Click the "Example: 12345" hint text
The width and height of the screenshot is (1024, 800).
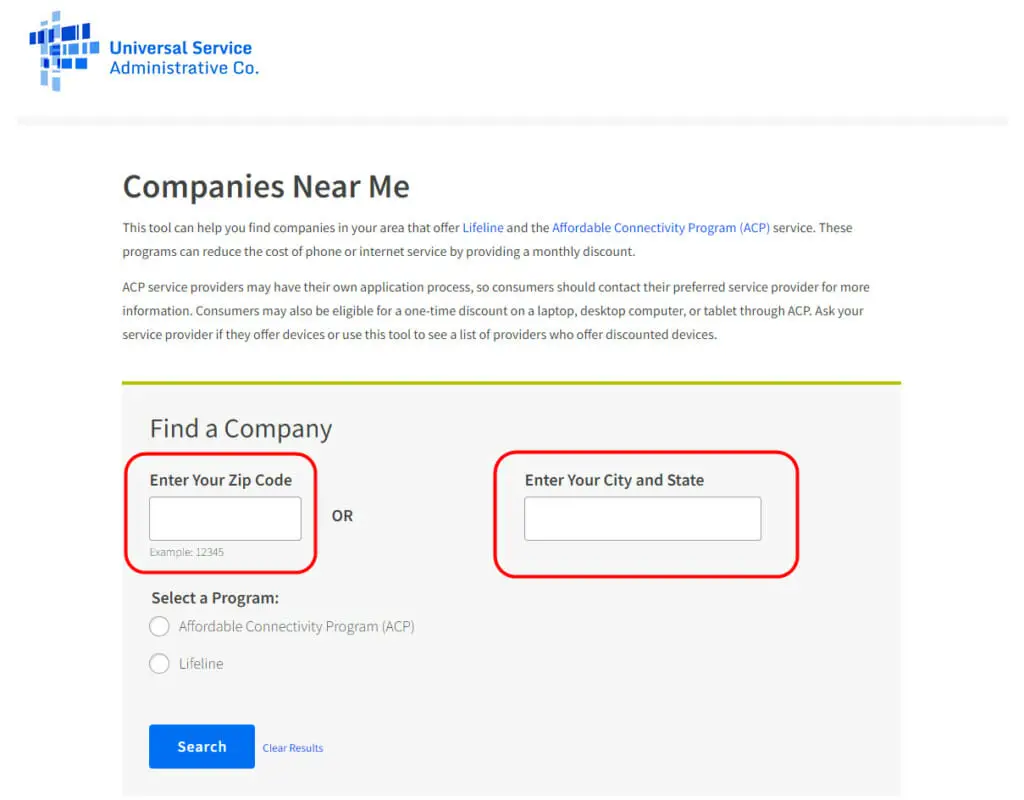[x=187, y=552]
